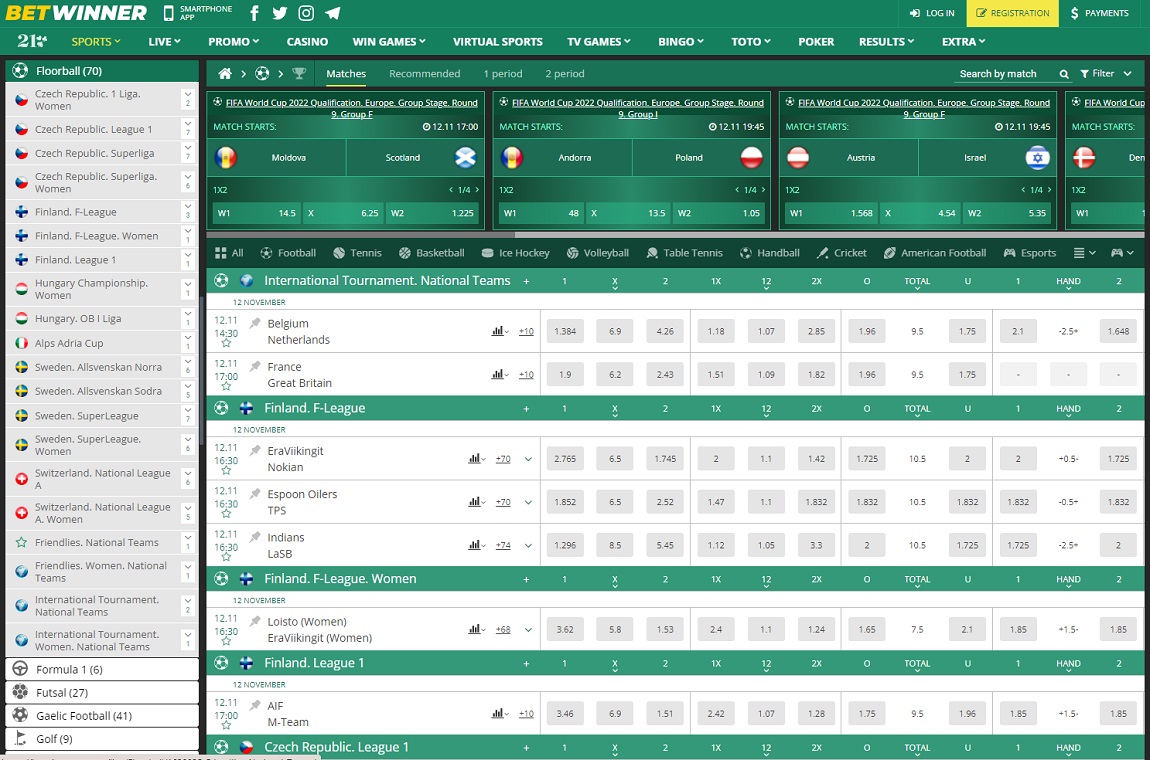
Task: Filter by Basketball sport
Action: pos(432,253)
